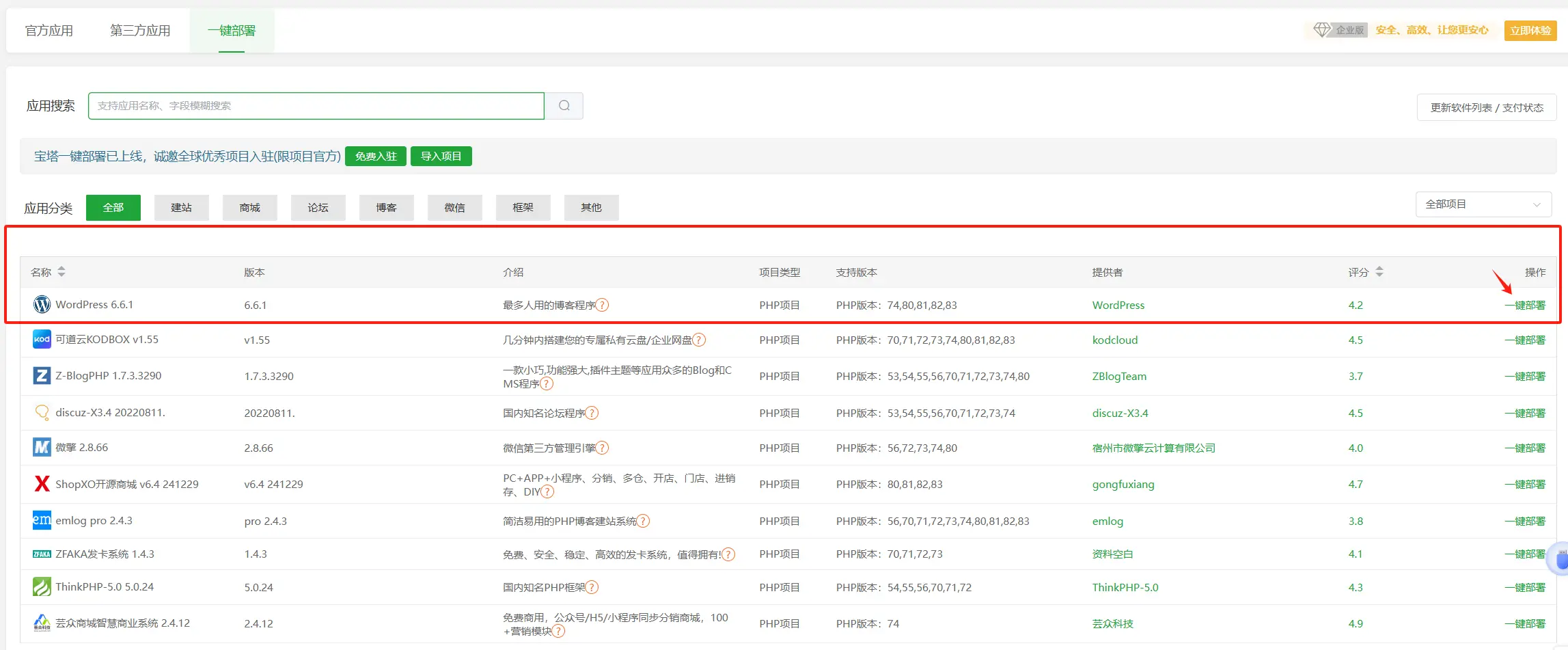Click the WordPress provider link

coord(1118,305)
